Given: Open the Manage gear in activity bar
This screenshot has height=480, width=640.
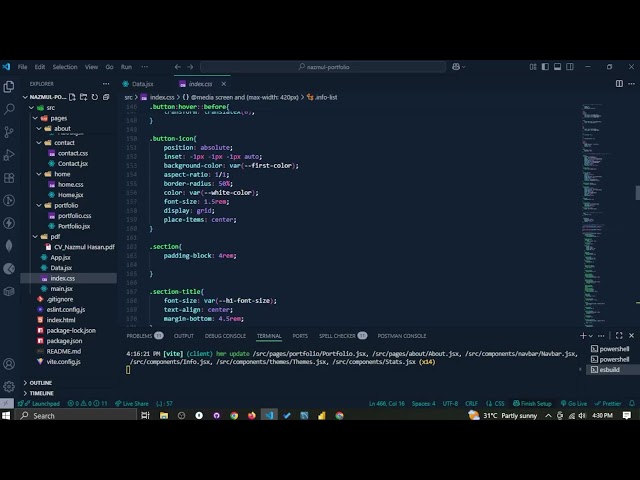Looking at the screenshot, I should tap(9, 386).
